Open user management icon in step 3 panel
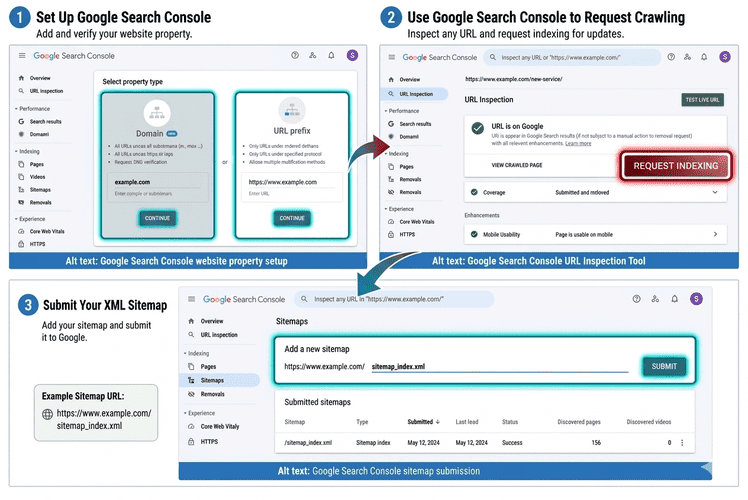748x500 pixels. [x=655, y=299]
